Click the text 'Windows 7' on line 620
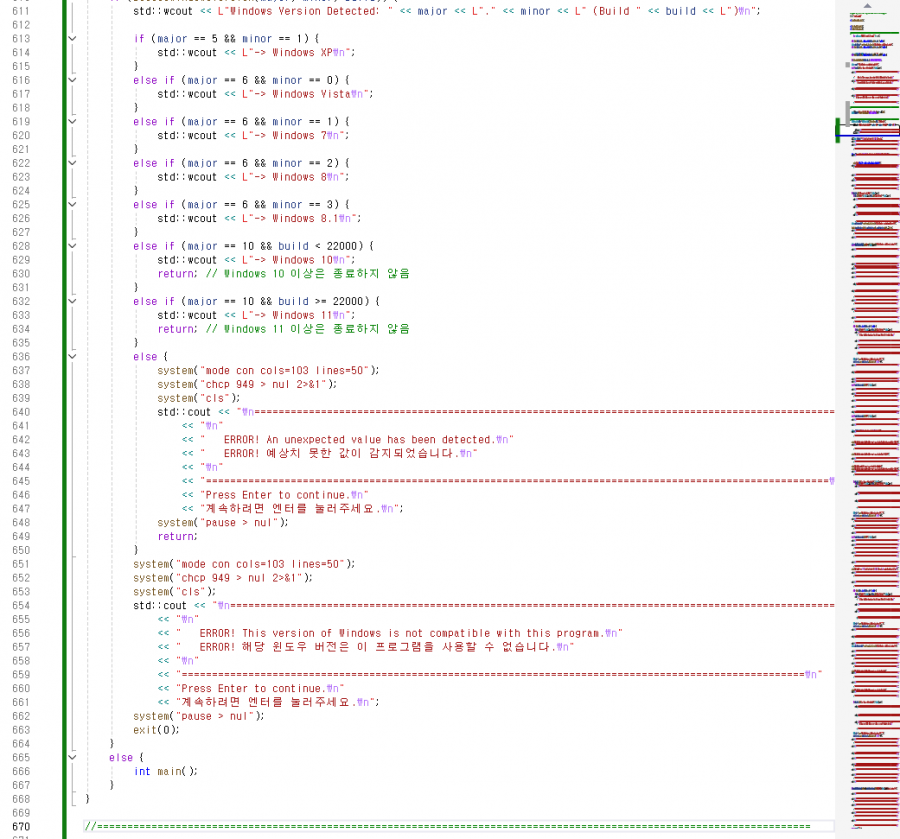This screenshot has height=839, width=900. (x=300, y=135)
